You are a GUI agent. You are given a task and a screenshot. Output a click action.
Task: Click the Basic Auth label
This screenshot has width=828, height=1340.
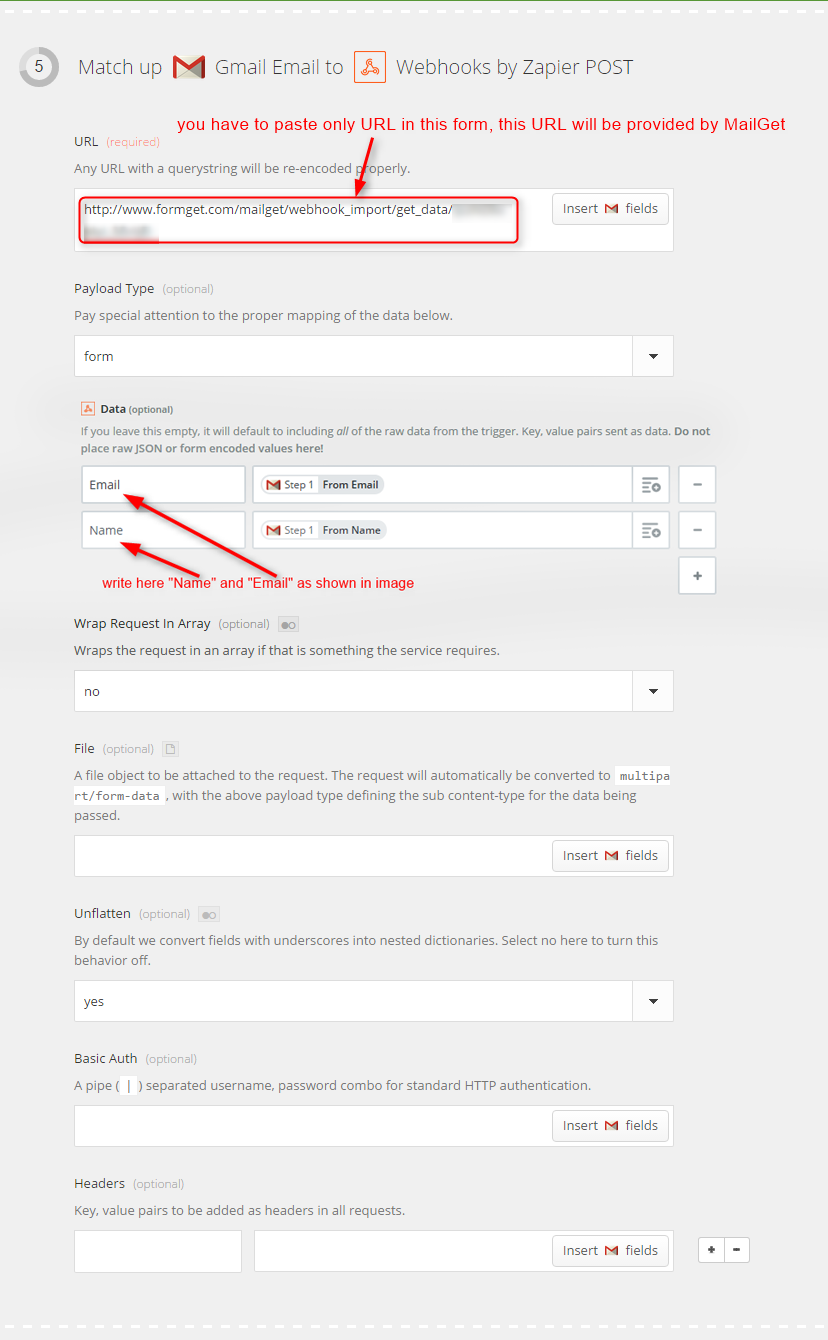pyautogui.click(x=106, y=1058)
